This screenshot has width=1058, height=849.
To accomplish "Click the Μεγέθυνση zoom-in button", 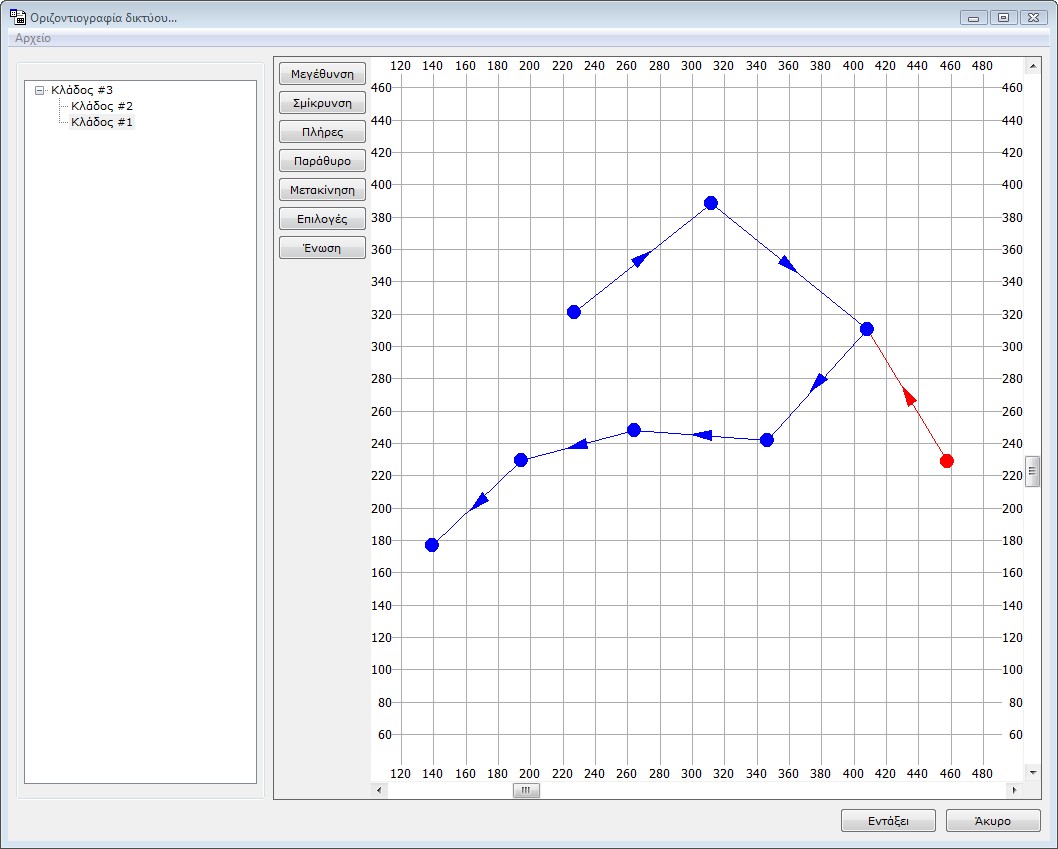I will click(322, 73).
